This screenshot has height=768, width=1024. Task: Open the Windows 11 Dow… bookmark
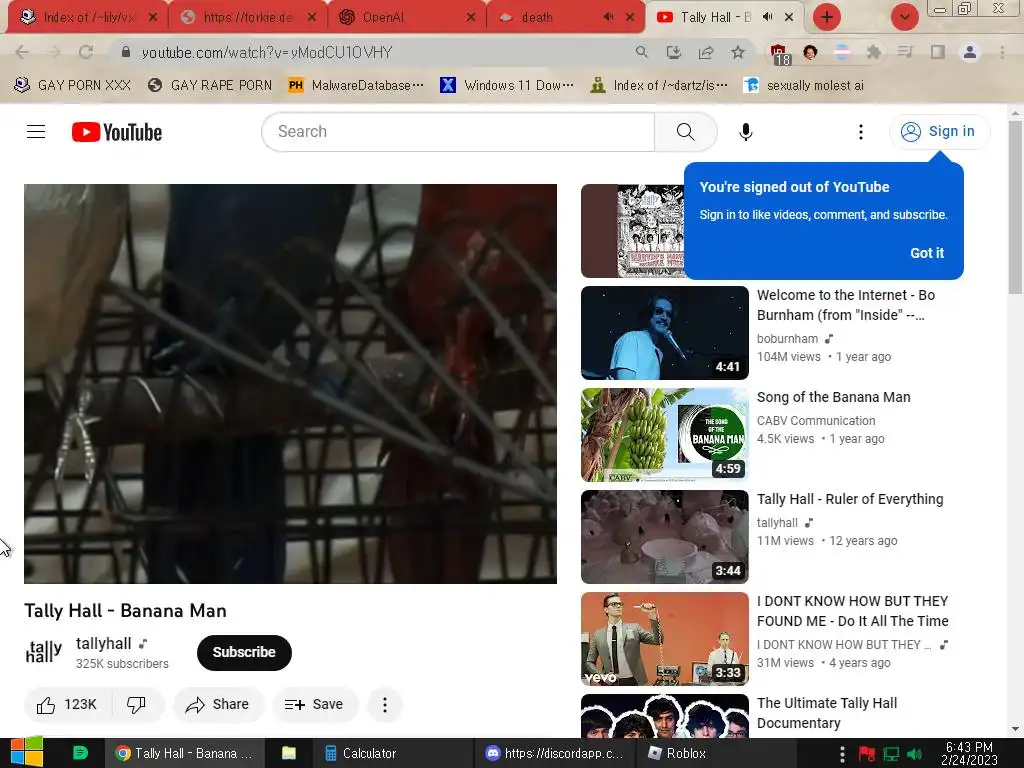[x=507, y=85]
